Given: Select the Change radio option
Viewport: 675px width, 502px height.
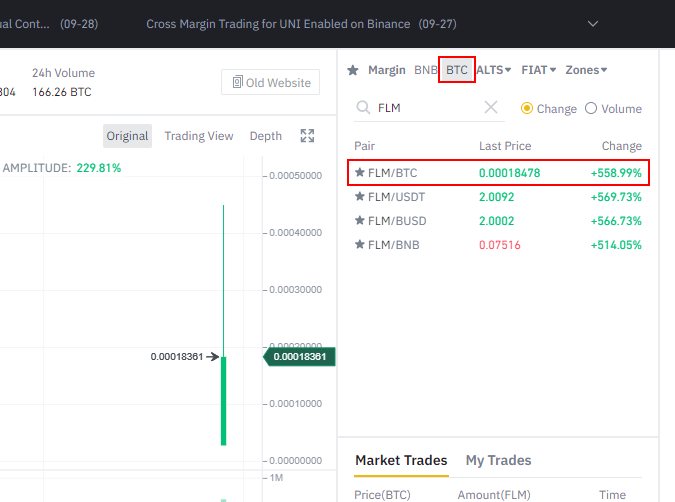Looking at the screenshot, I should (527, 108).
